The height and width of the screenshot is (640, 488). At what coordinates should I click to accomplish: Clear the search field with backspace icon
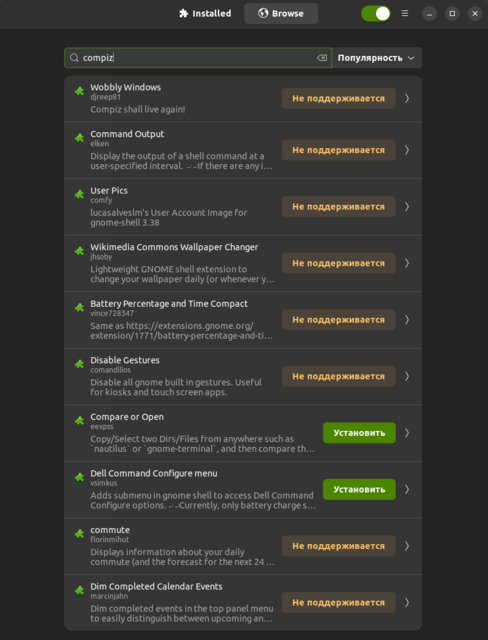(322, 58)
